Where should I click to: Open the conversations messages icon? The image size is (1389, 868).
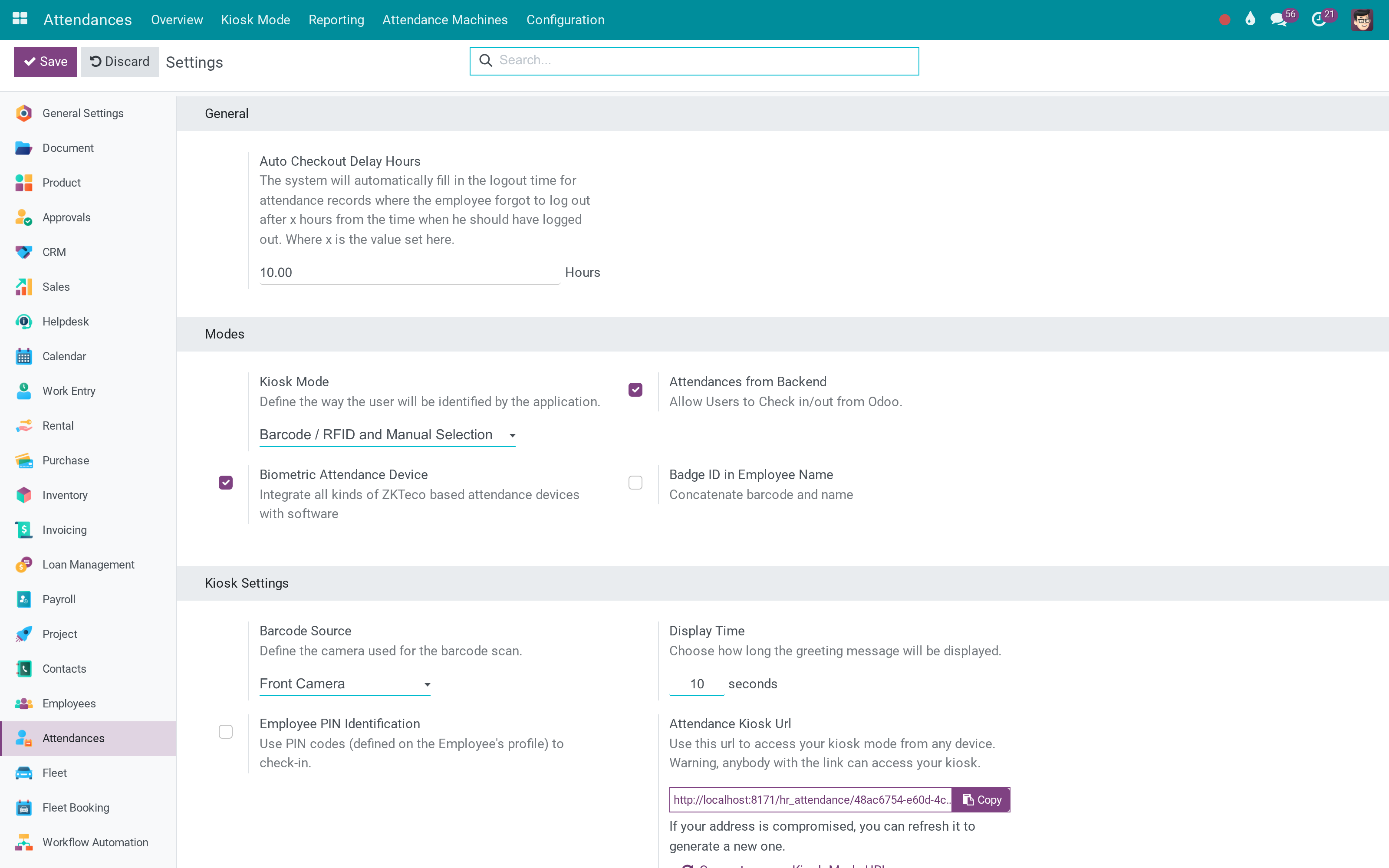tap(1278, 20)
